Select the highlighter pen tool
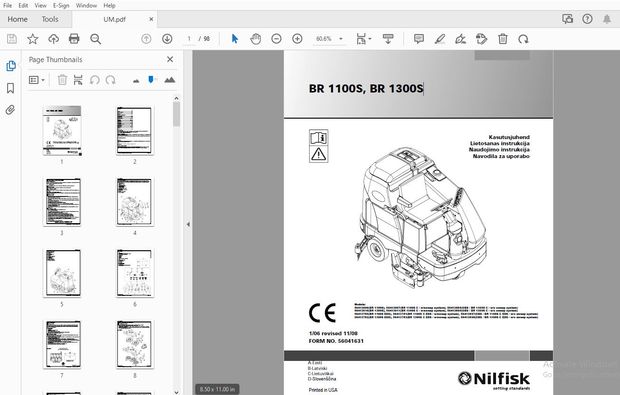620x395 pixels. click(440, 39)
